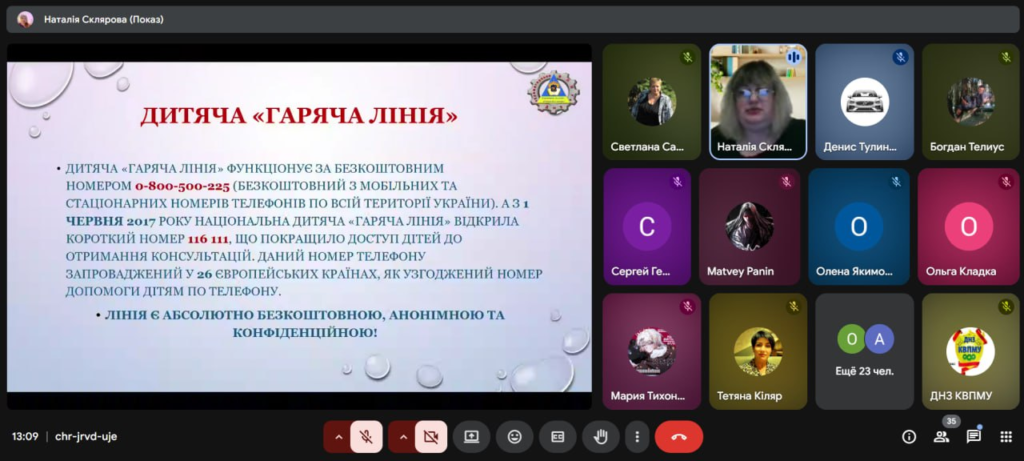Select Matvey Panin participant tile
Image resolution: width=1024 pixels, height=461 pixels.
pyautogui.click(x=749, y=226)
